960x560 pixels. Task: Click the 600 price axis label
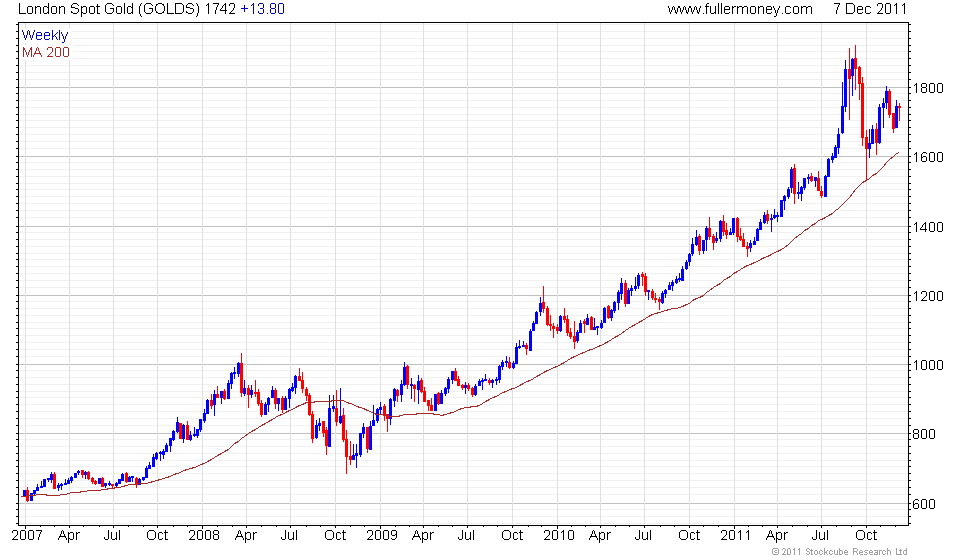point(924,504)
